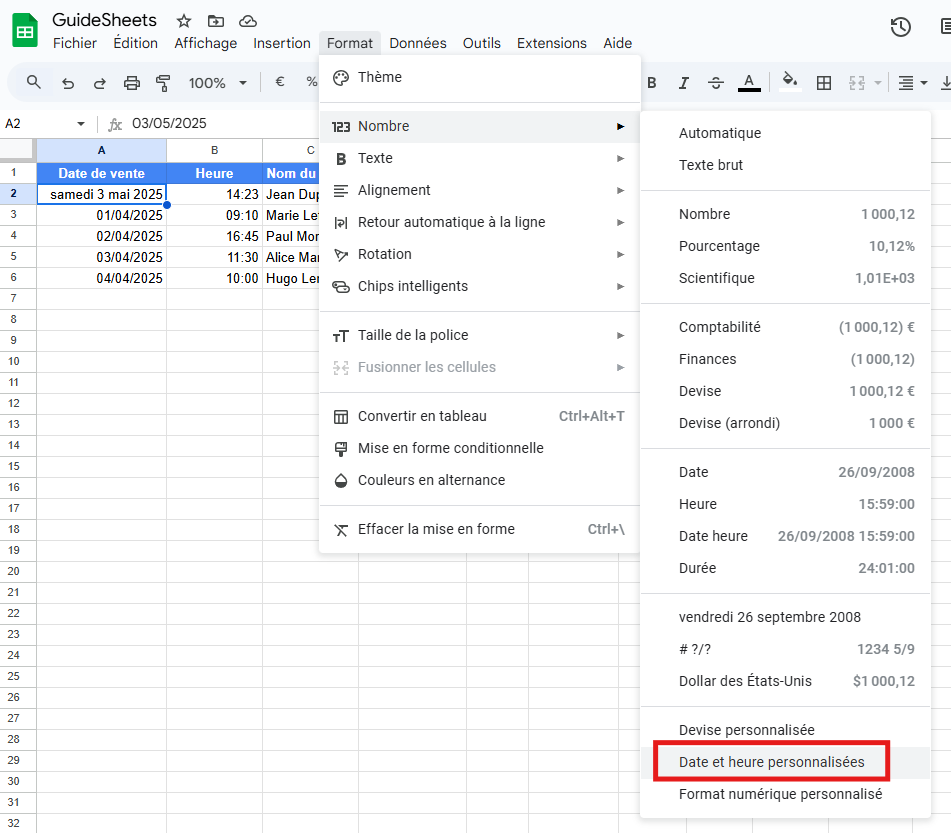Expand the Texte submenu
Screen dimensions: 951x833
tap(480, 158)
